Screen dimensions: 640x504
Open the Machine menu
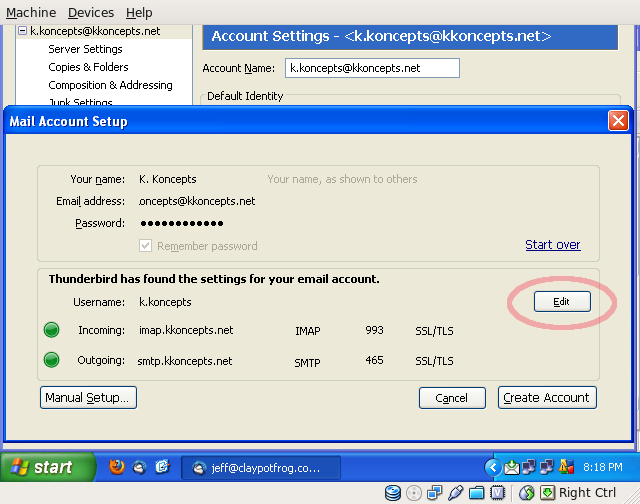pyautogui.click(x=31, y=13)
